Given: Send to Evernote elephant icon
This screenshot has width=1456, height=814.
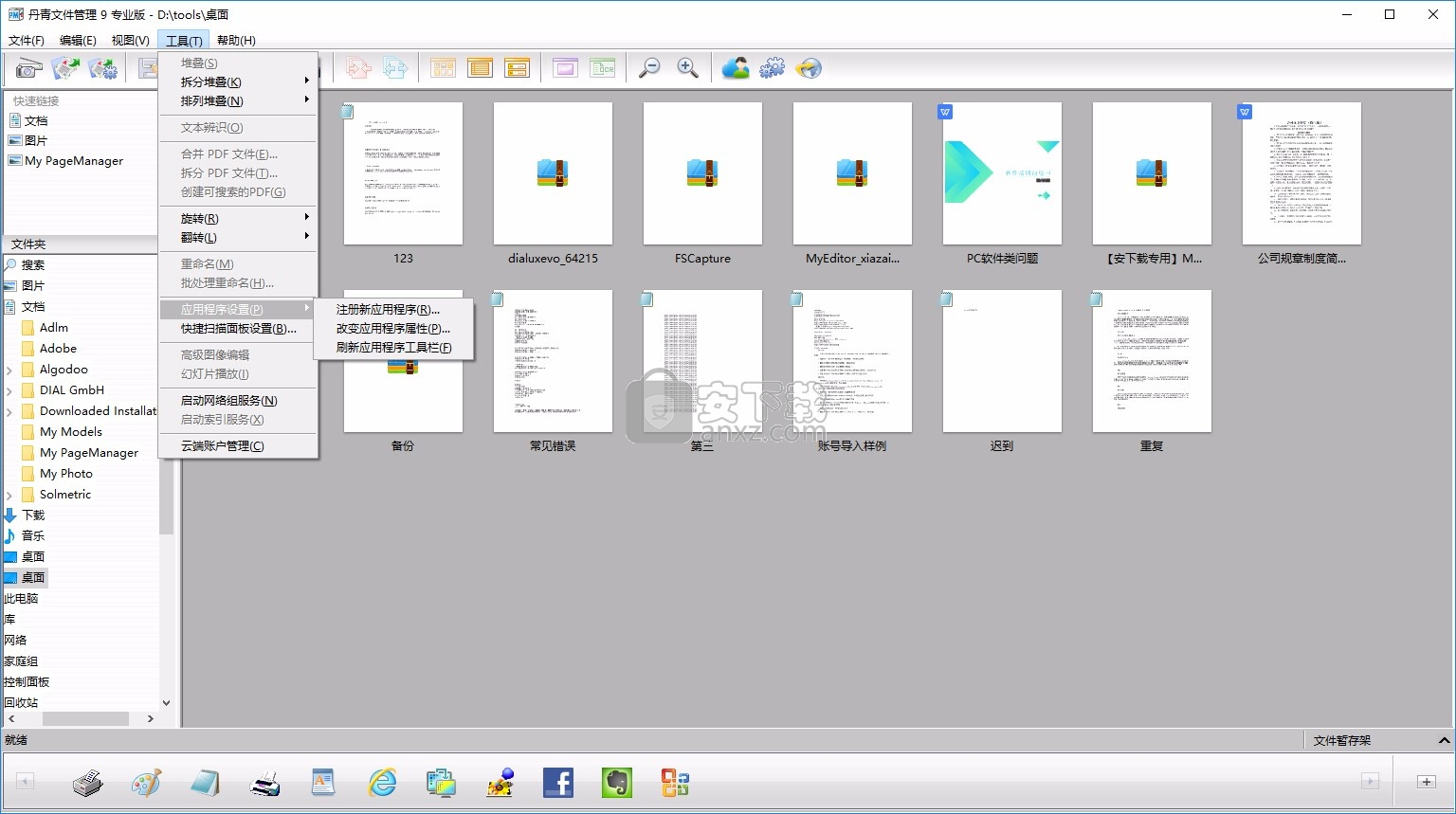Looking at the screenshot, I should pos(617,783).
